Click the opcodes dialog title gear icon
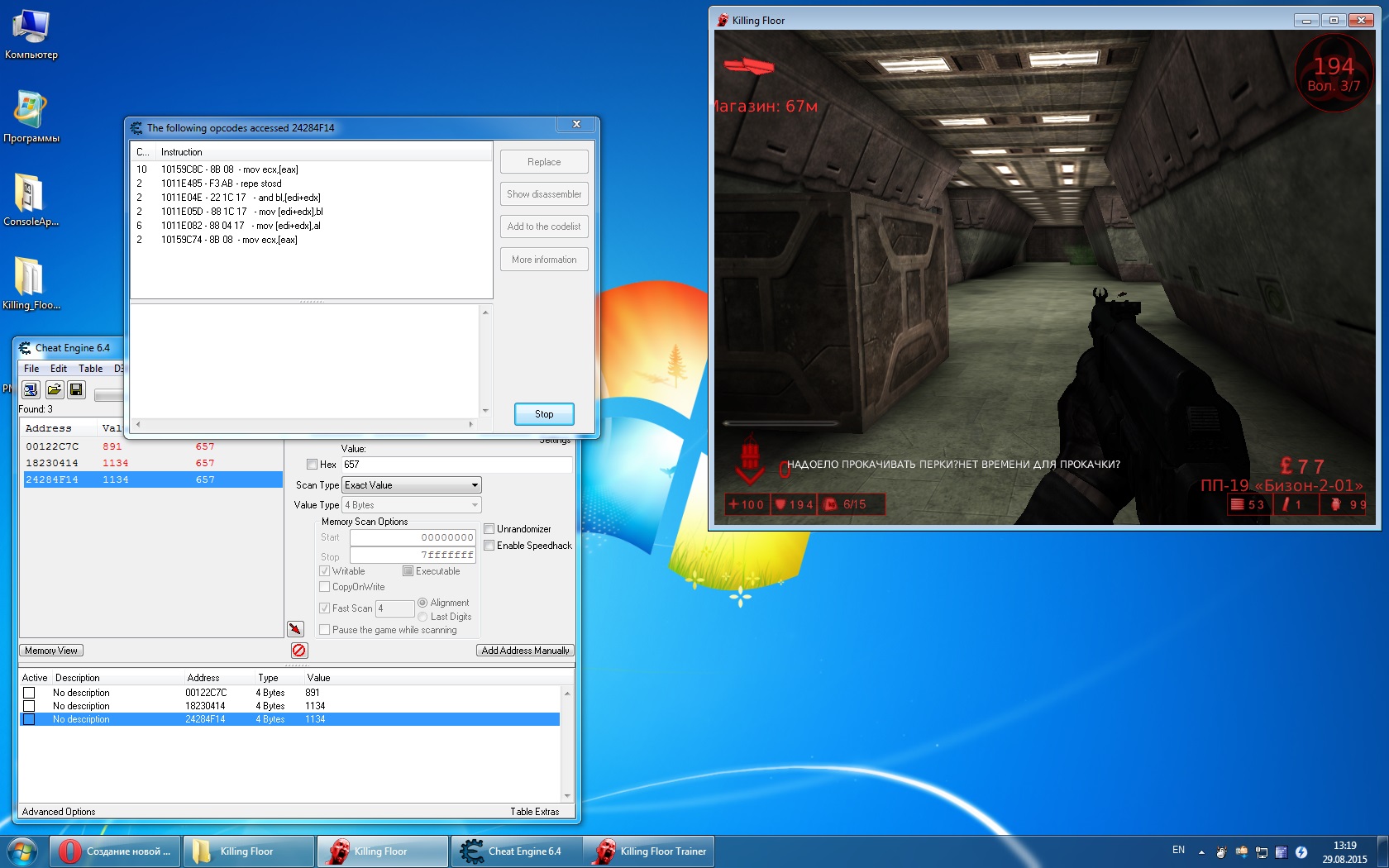The width and height of the screenshot is (1389, 868). (136, 128)
